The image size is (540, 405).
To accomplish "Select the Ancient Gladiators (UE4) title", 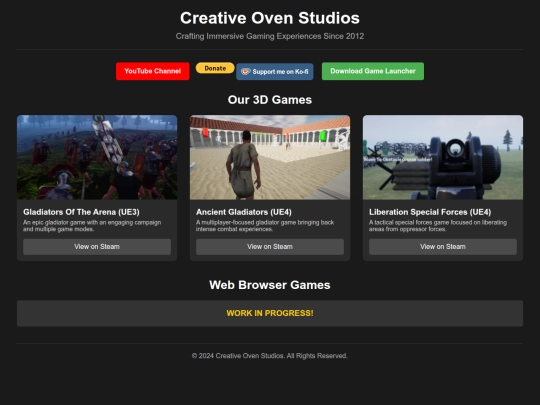I will (244, 212).
